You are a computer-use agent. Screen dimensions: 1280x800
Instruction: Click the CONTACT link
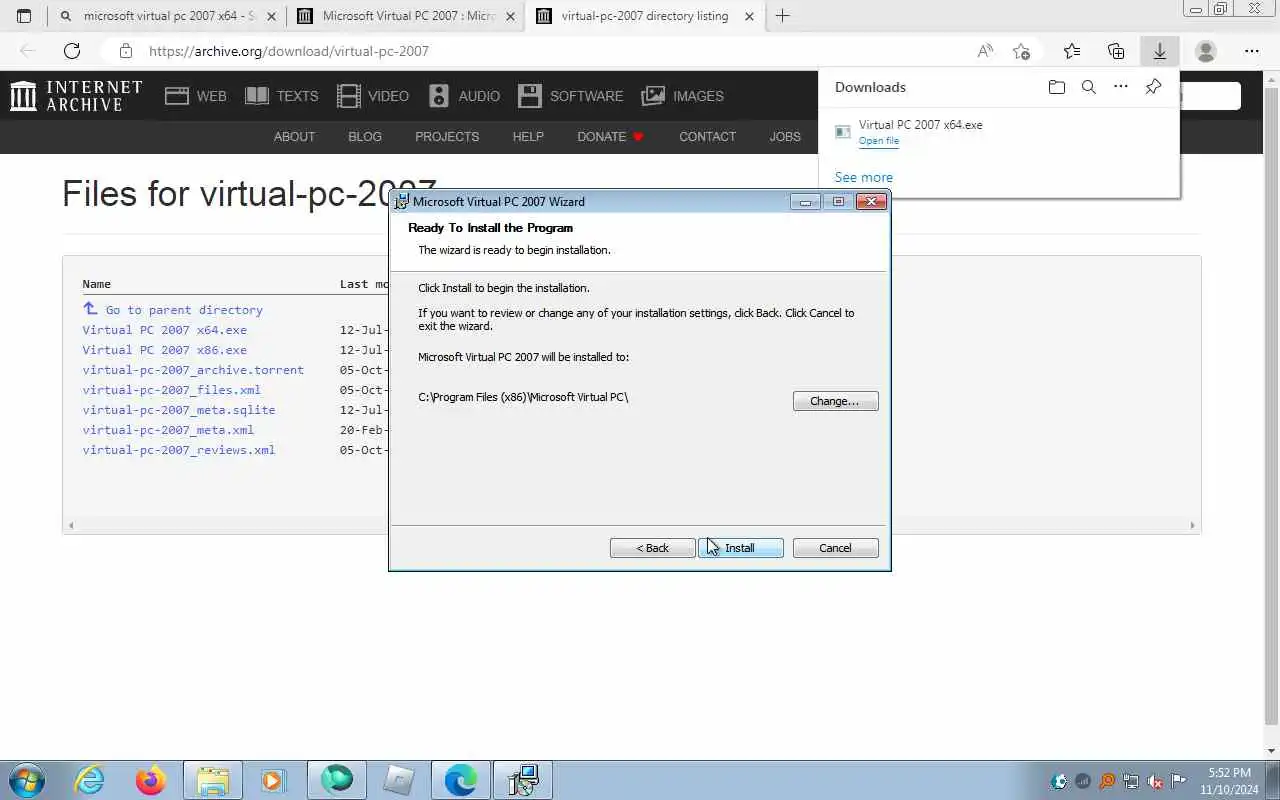pyautogui.click(x=707, y=137)
